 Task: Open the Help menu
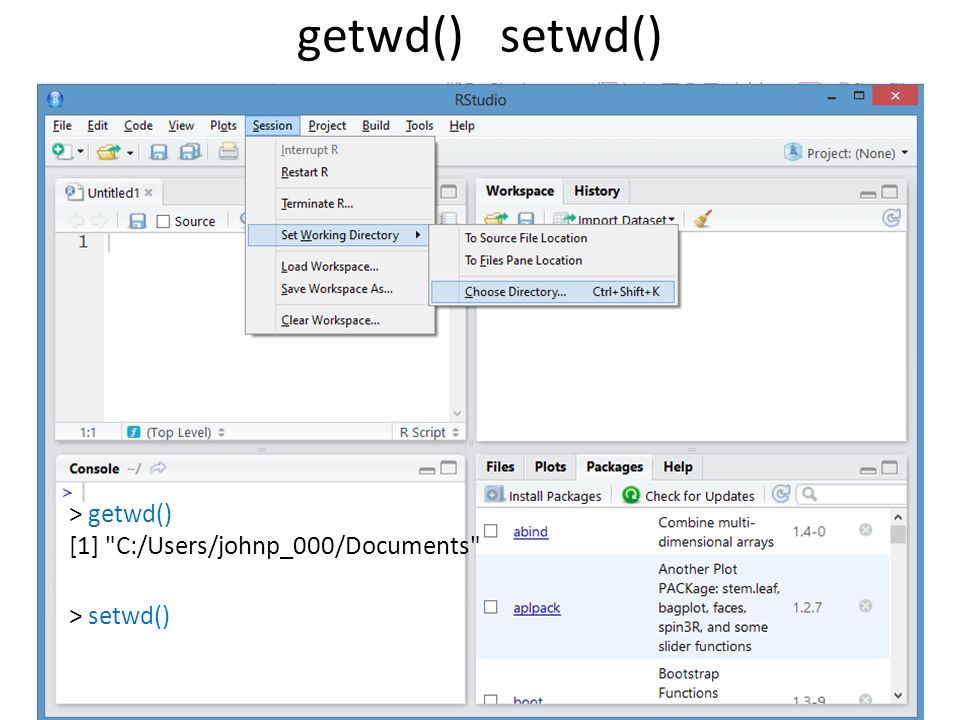pos(462,126)
